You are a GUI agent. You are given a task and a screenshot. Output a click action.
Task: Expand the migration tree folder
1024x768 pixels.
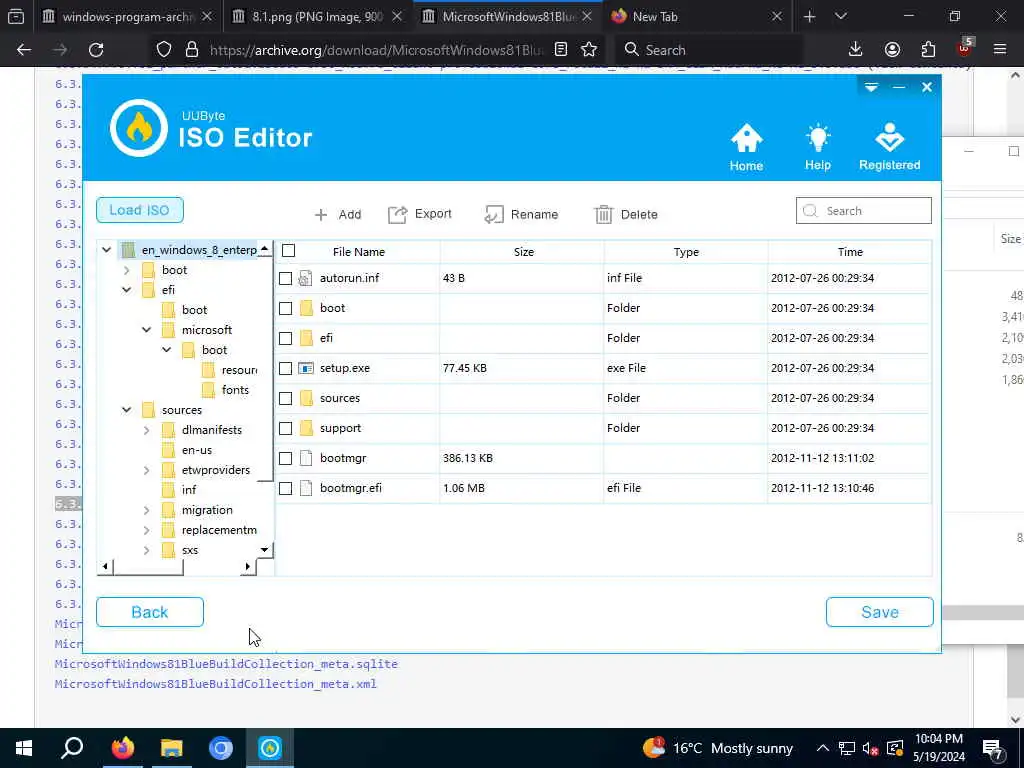(x=146, y=510)
